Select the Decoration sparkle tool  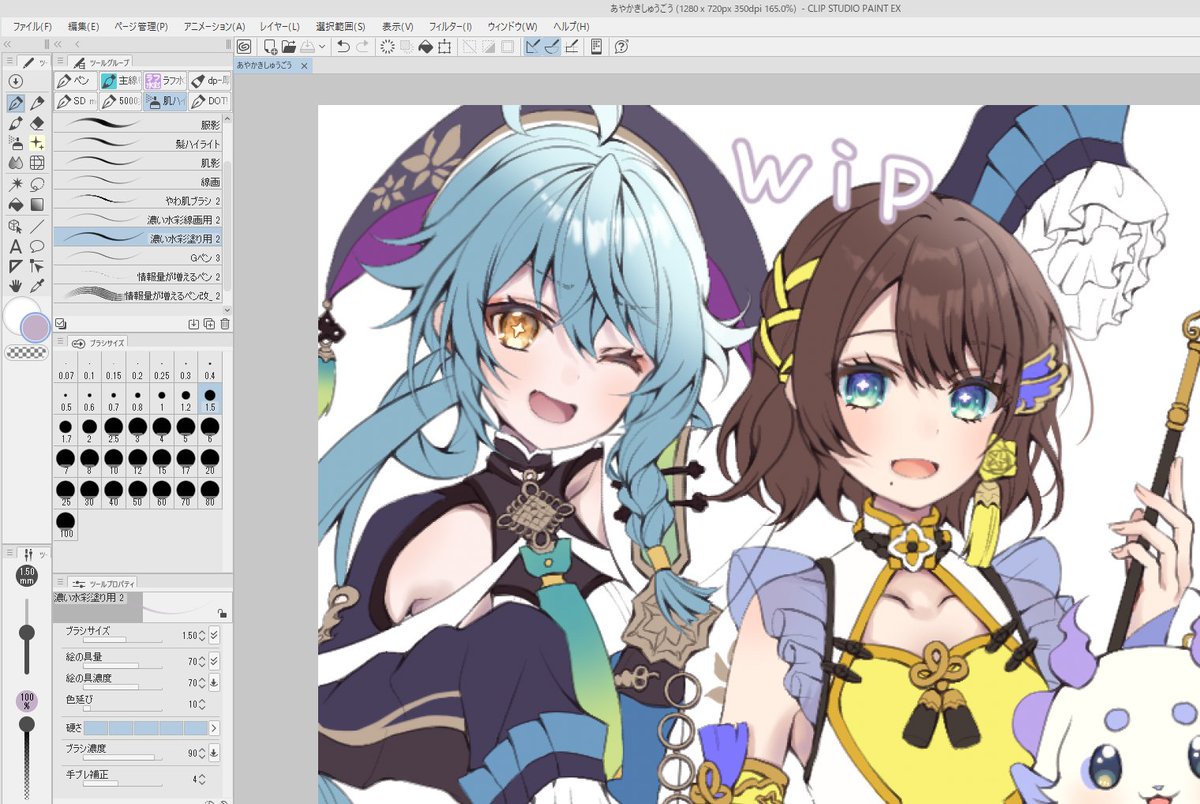37,143
